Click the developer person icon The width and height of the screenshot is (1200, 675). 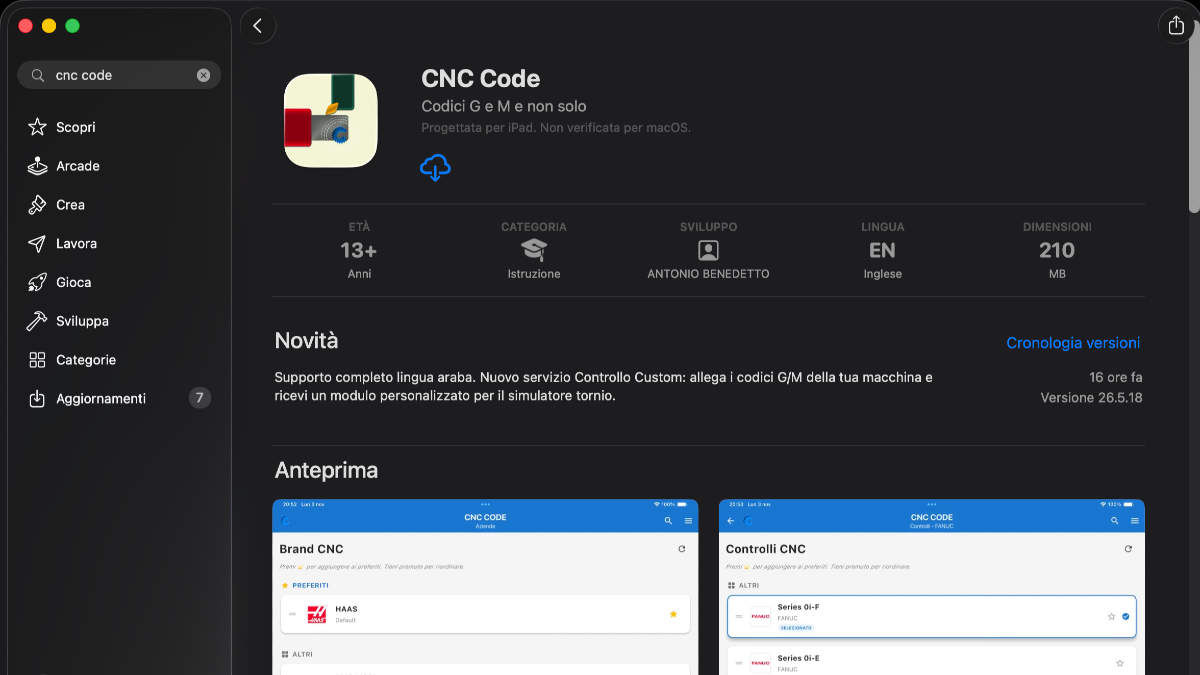coord(708,250)
